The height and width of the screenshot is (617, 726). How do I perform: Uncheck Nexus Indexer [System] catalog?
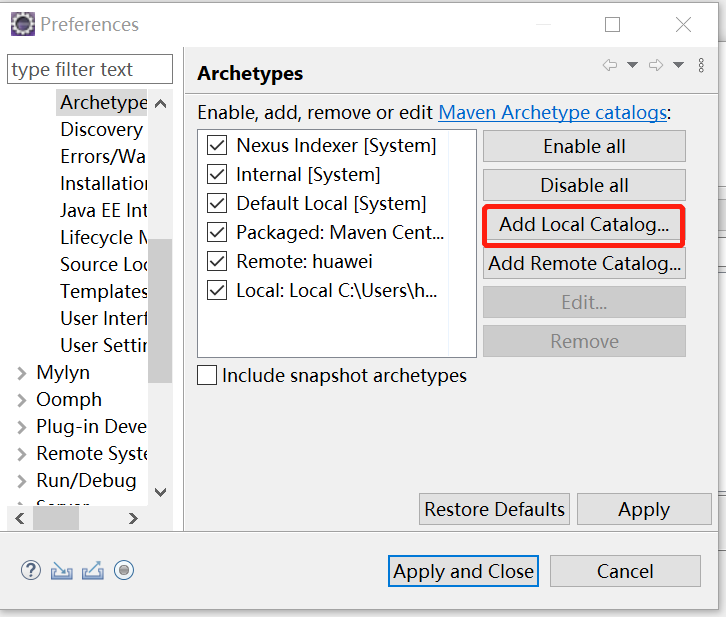pos(217,145)
